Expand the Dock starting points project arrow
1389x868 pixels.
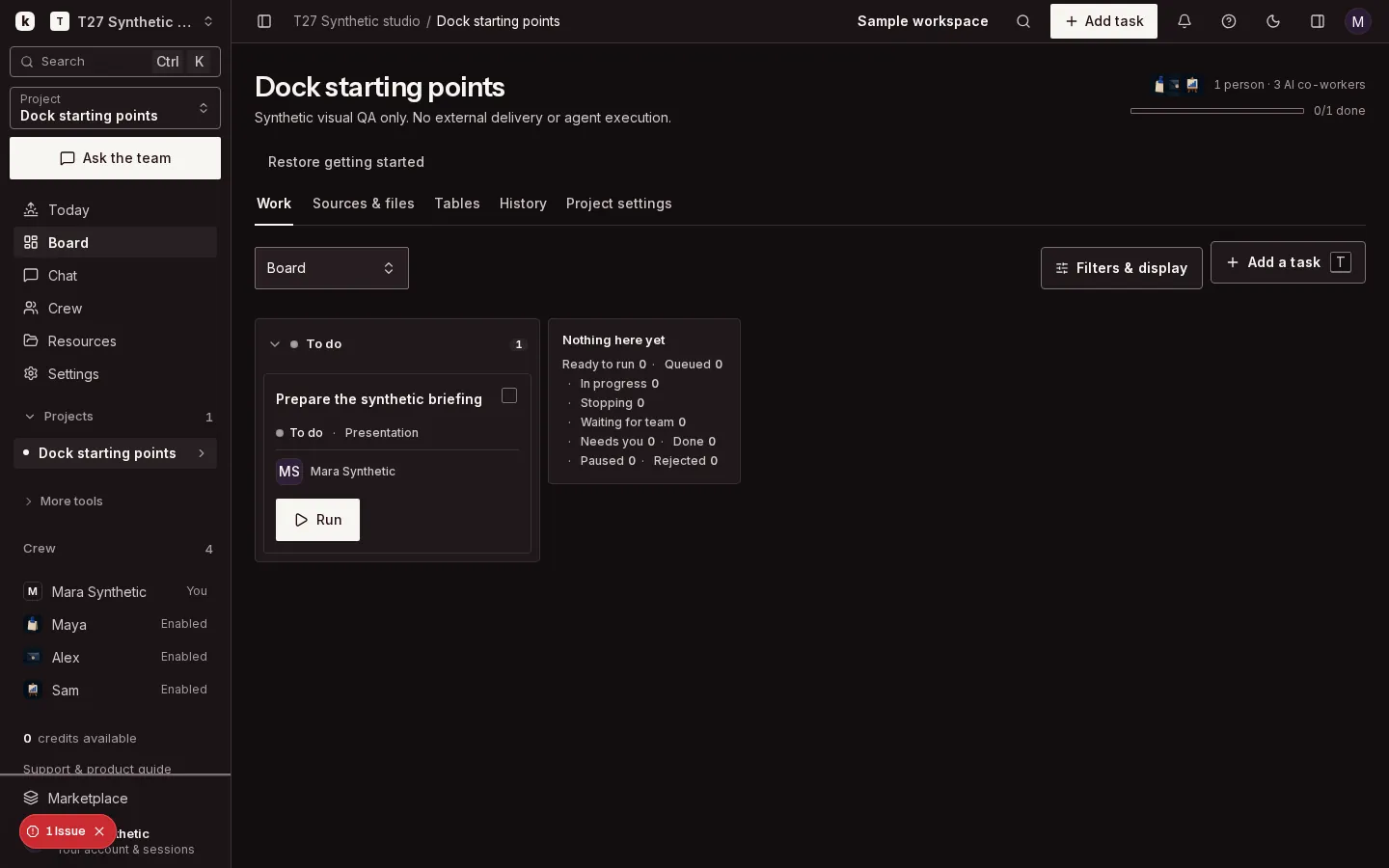[202, 453]
